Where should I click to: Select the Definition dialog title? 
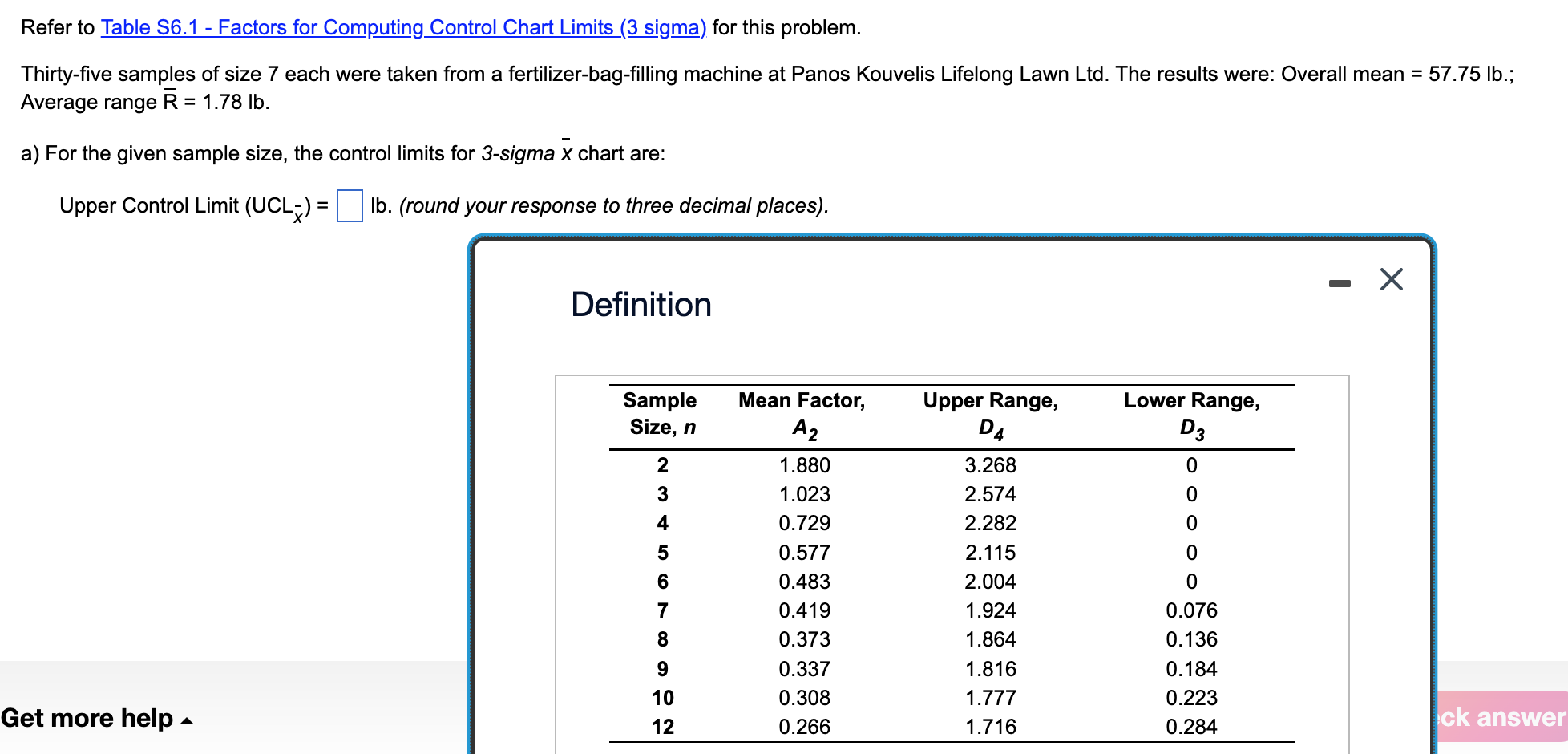(641, 304)
